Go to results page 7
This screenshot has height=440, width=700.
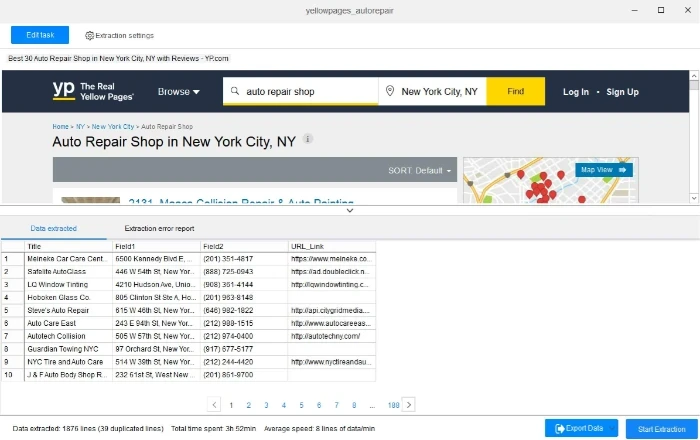pos(336,405)
